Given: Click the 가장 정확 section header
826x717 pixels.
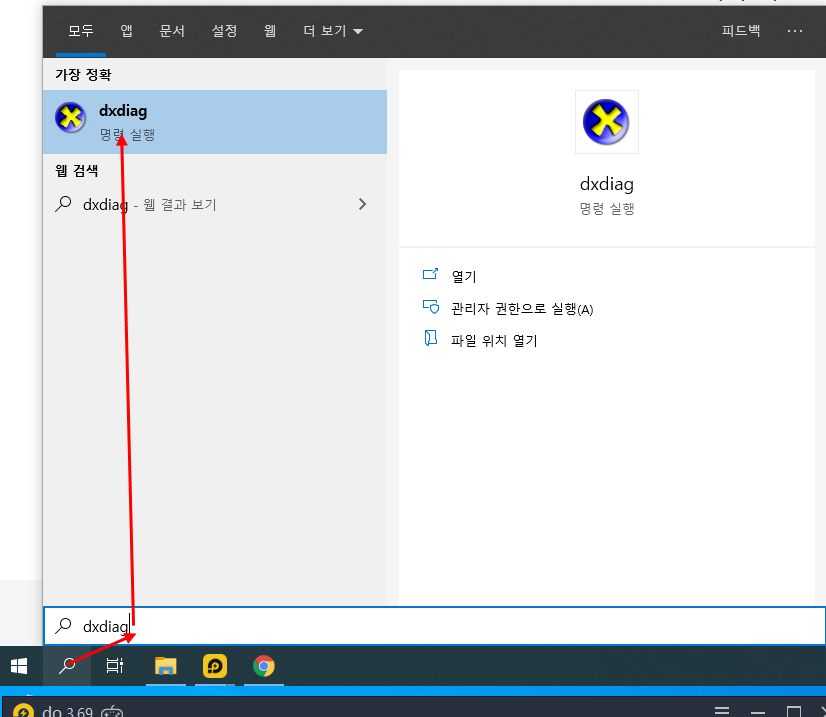Looking at the screenshot, I should coord(83,75).
